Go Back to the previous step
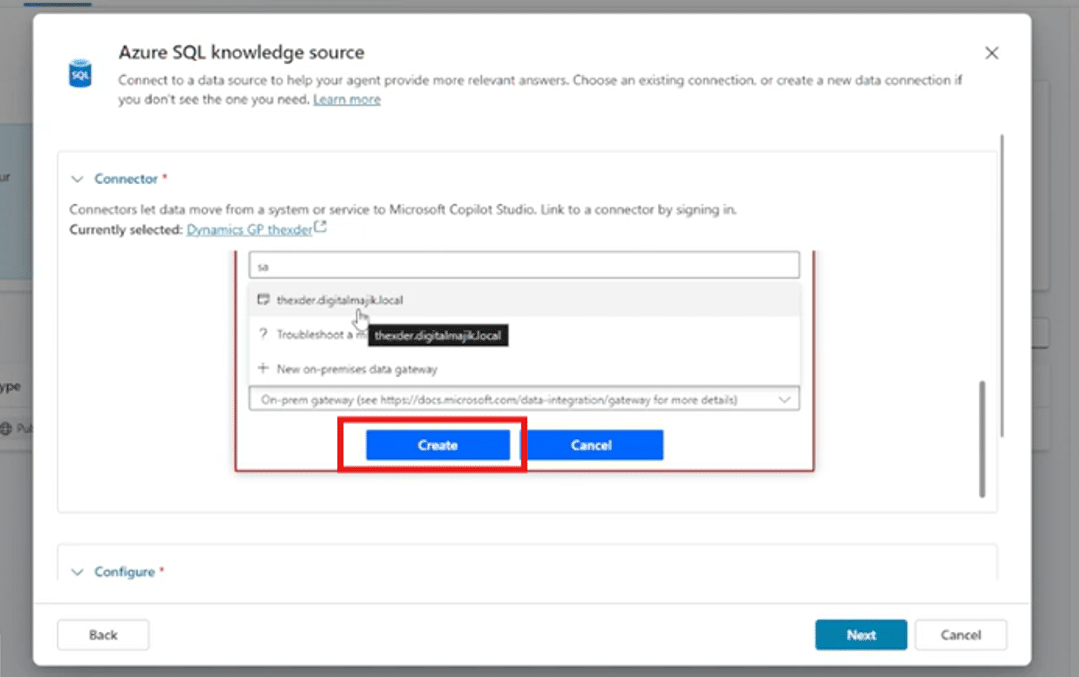1079x677 pixels. click(103, 634)
